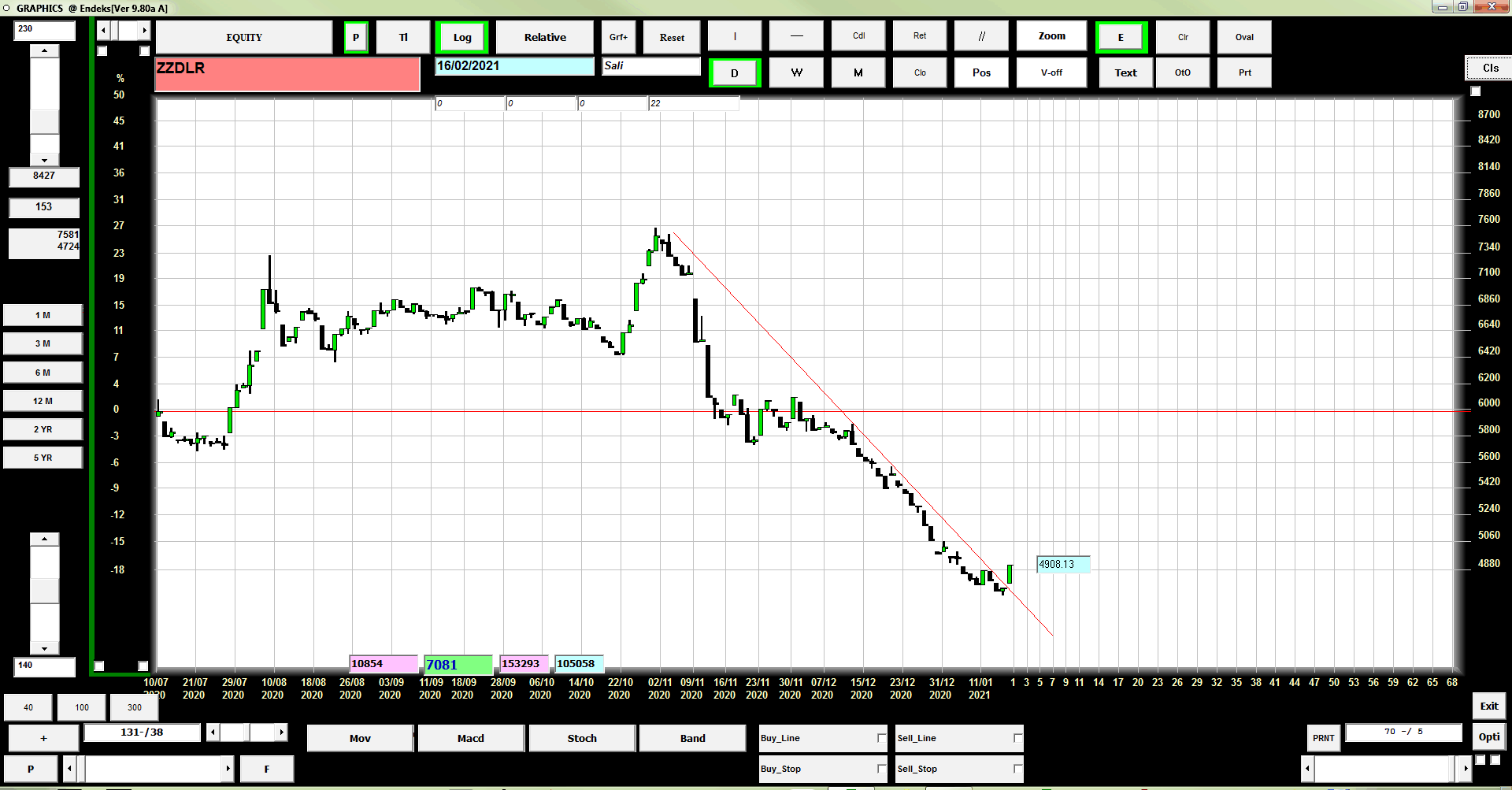The image size is (1512, 790).
Task: Click the Ret retracement tool button
Action: pos(920,36)
